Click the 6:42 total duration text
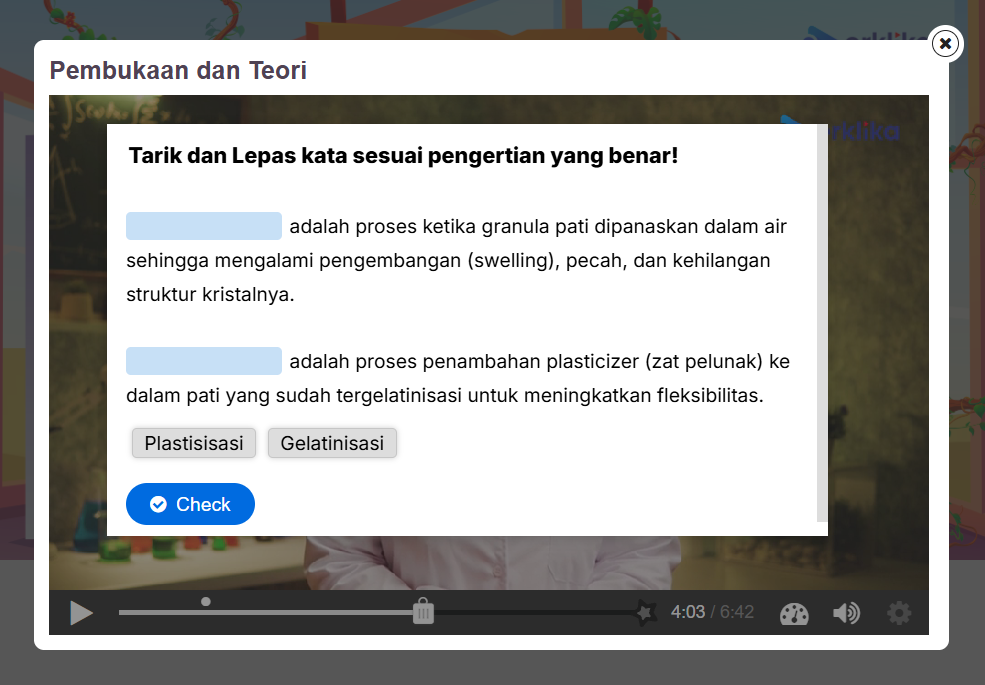 pos(737,612)
